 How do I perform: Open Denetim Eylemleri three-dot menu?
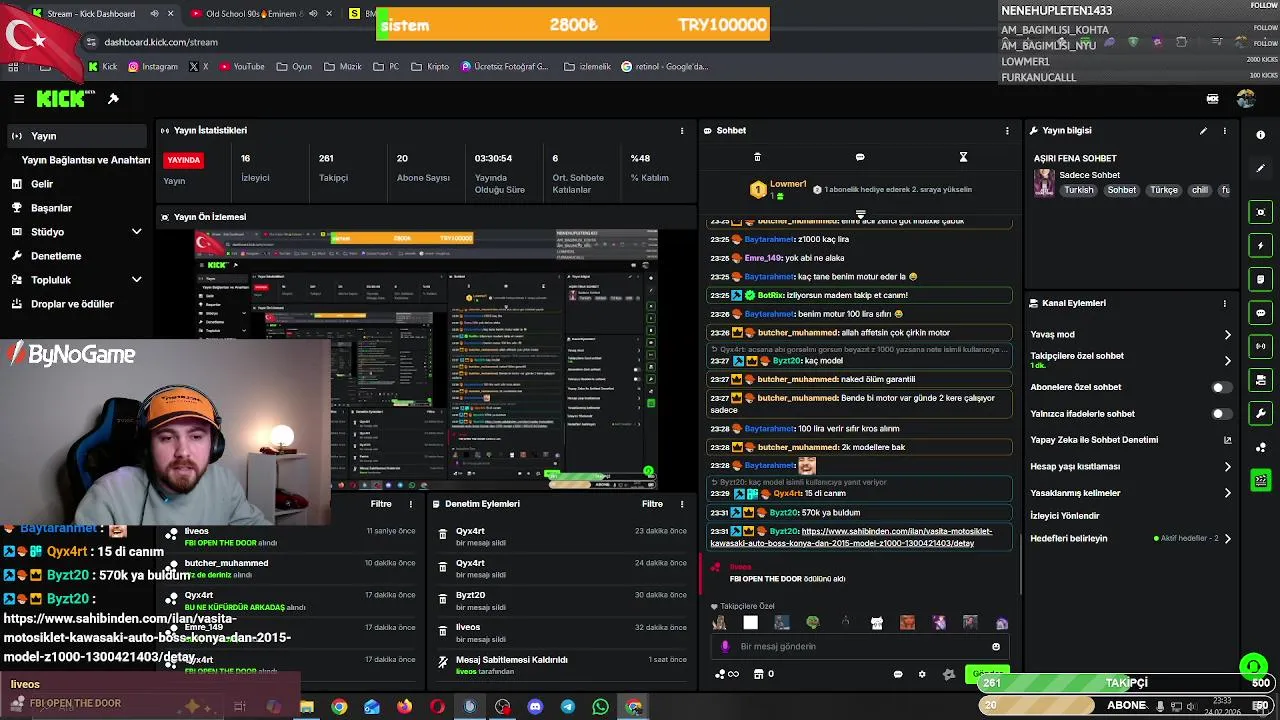click(x=682, y=504)
